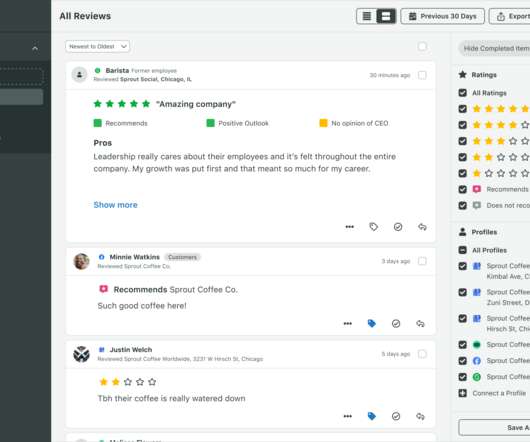Click the yellow No opinion of CEO square

pyautogui.click(x=323, y=123)
